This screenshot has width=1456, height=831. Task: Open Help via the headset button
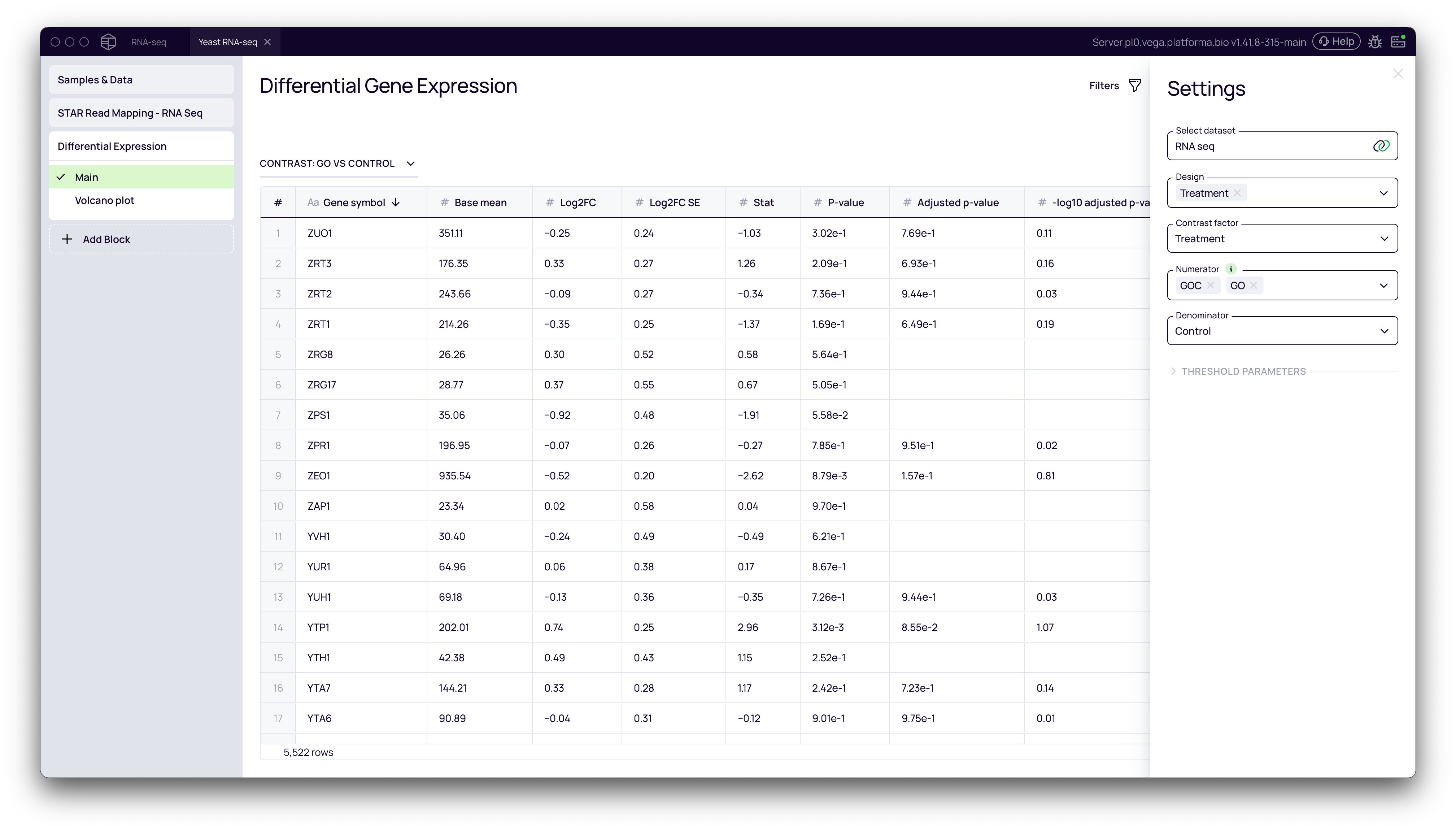(x=1337, y=41)
